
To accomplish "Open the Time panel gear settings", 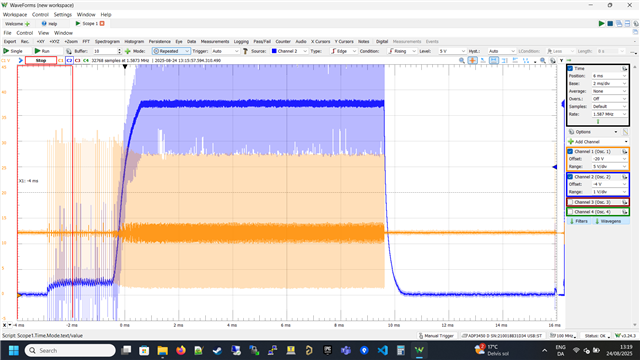I will pos(624,69).
